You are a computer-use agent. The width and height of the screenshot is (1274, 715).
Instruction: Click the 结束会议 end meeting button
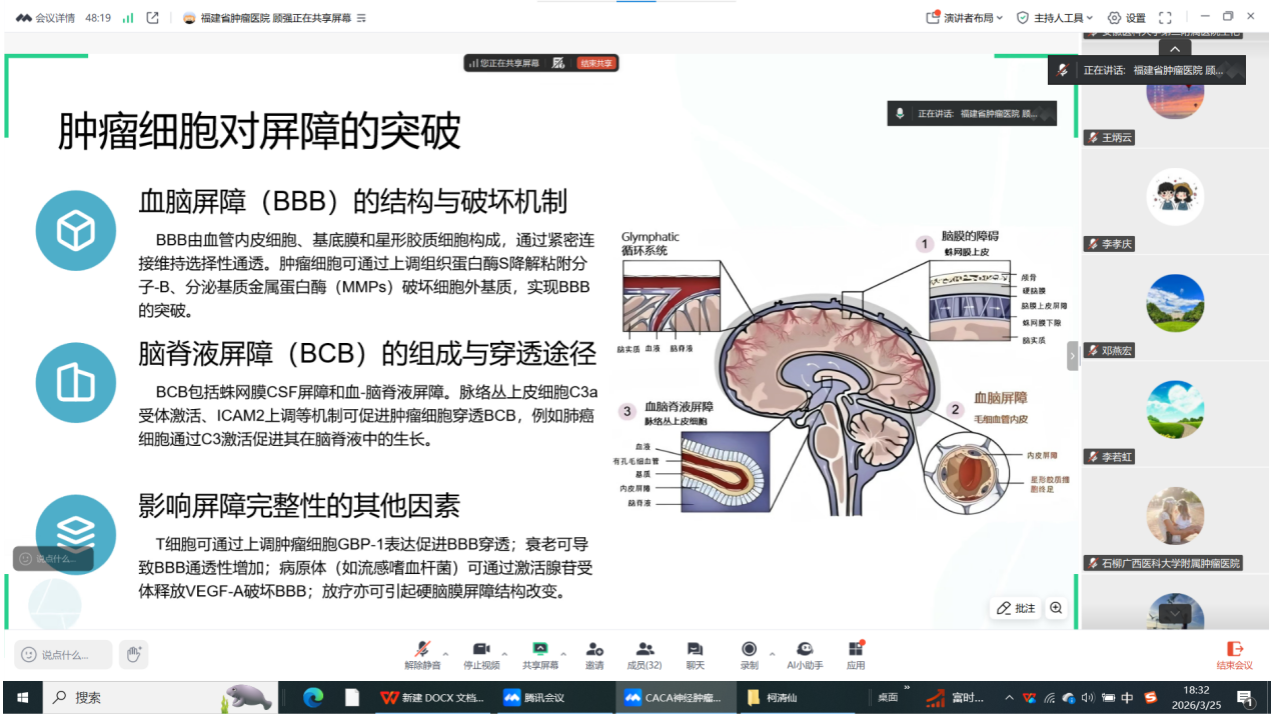1234,655
